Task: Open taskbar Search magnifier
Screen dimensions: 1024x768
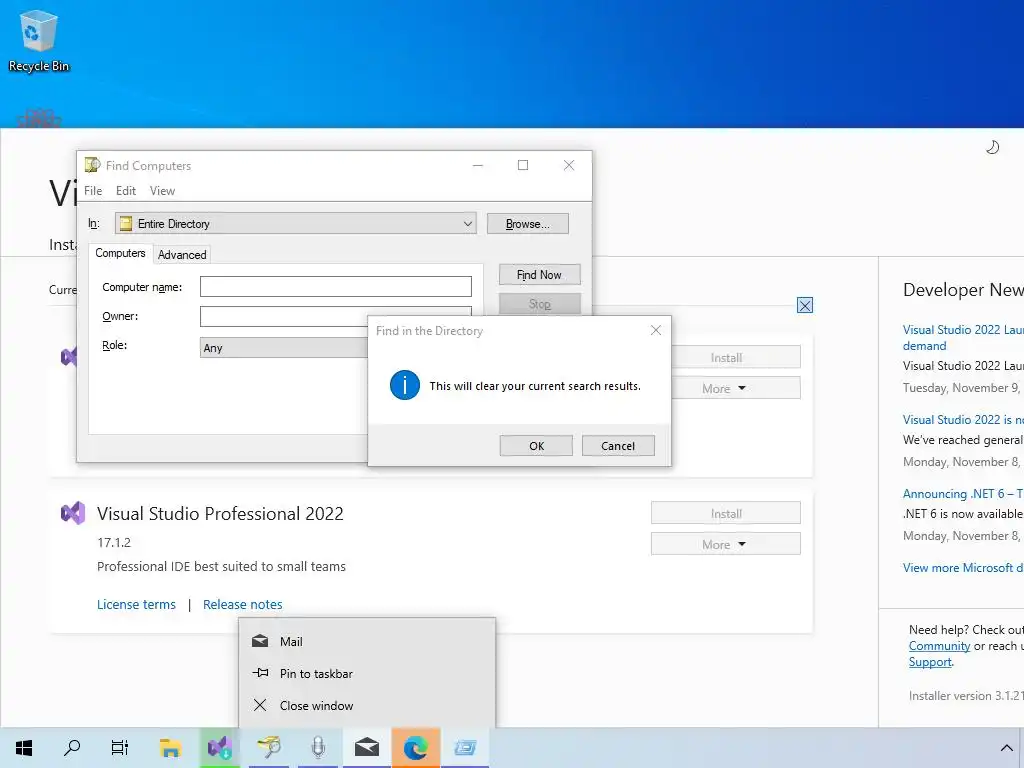Action: pos(72,748)
